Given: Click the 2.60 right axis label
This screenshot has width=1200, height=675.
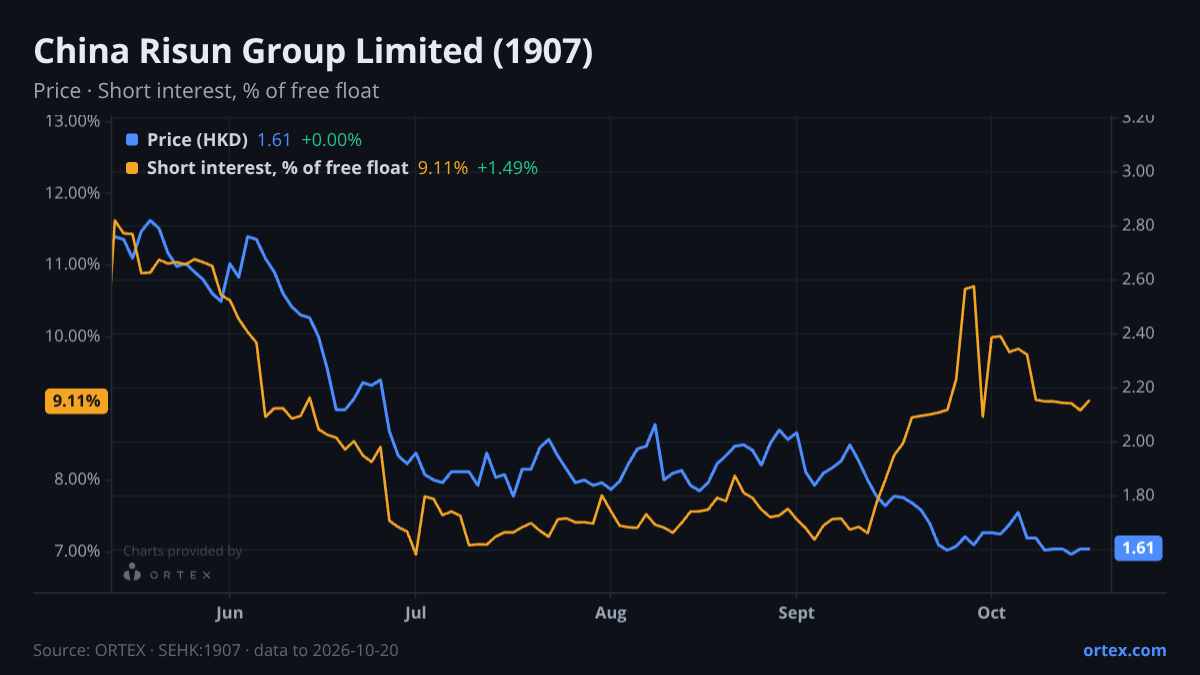Looking at the screenshot, I should 1139,279.
